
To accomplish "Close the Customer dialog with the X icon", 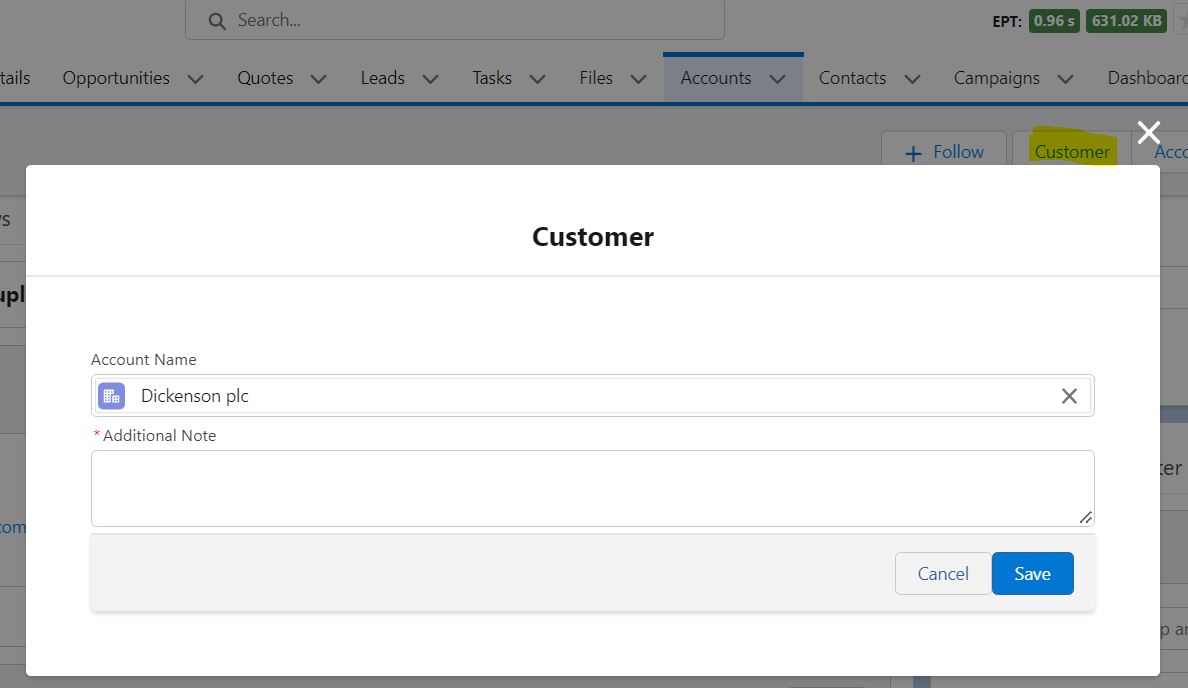I will tap(1148, 131).
